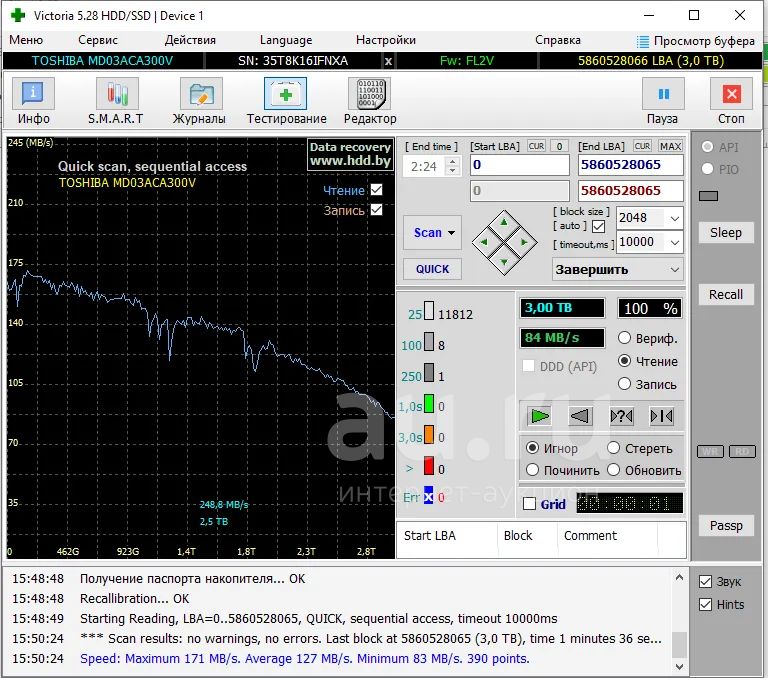Decrease End time with down stepper

point(453,171)
